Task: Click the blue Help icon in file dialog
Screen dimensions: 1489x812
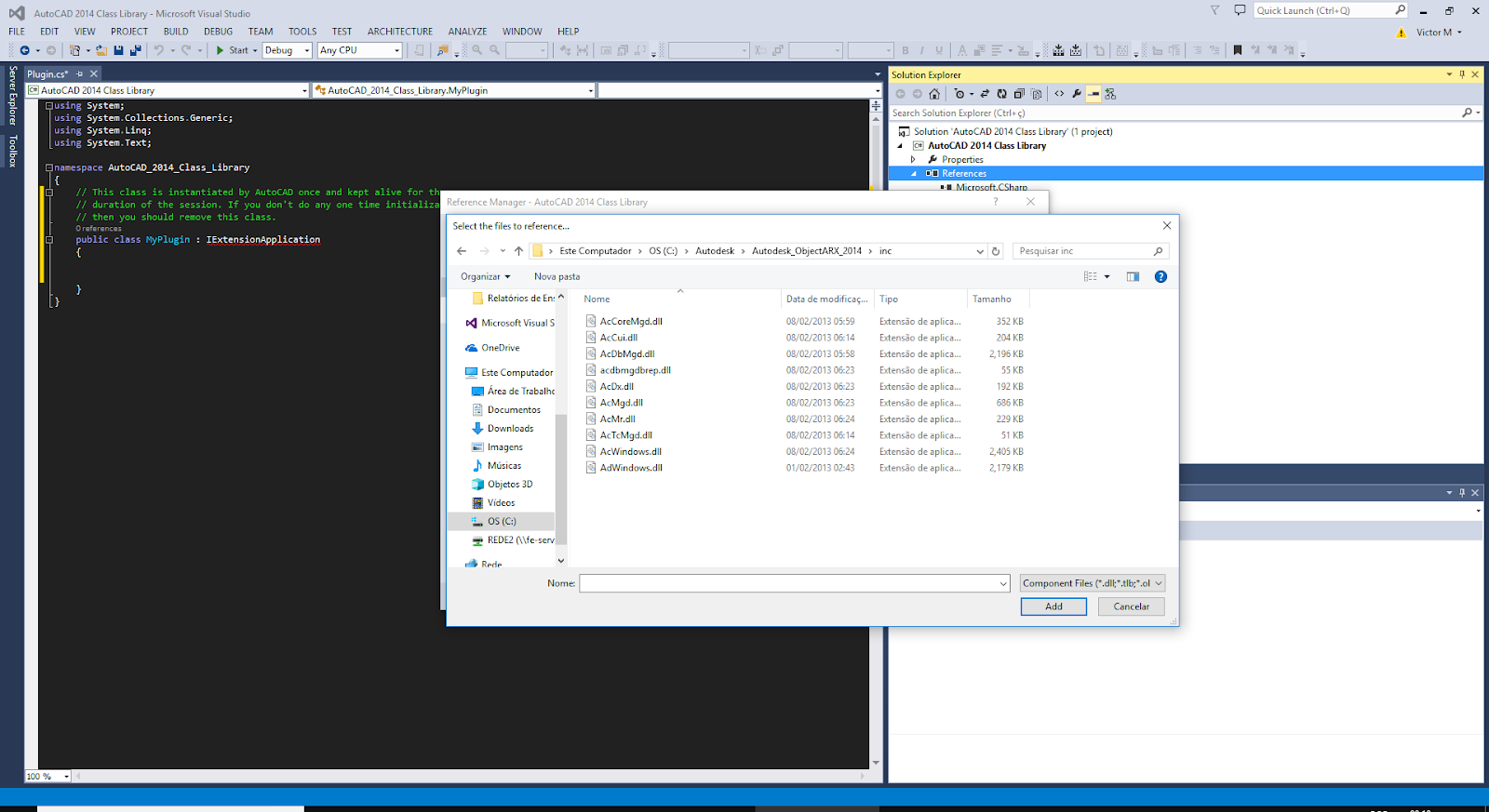Action: [x=1160, y=276]
